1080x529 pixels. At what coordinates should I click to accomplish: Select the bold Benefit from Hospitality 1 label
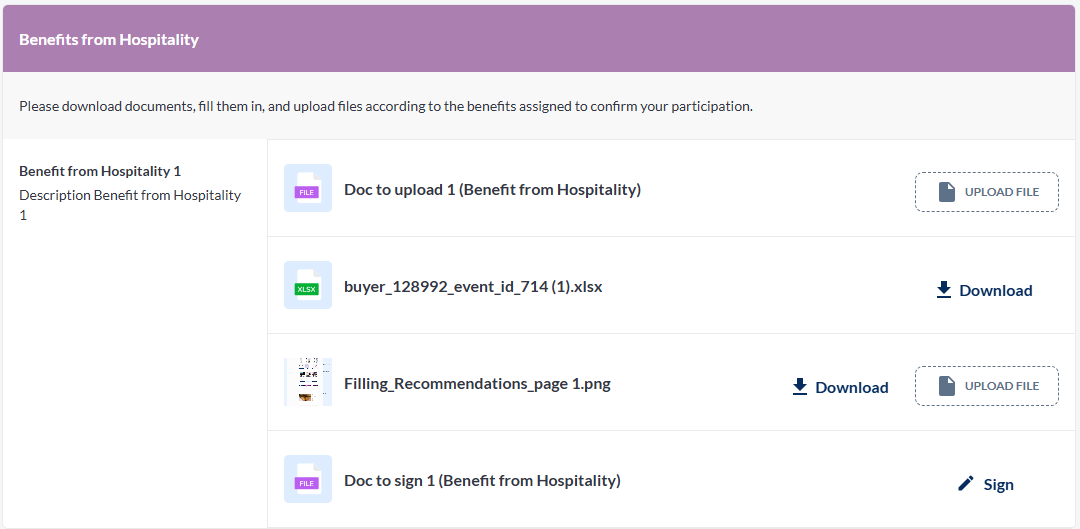pos(100,171)
